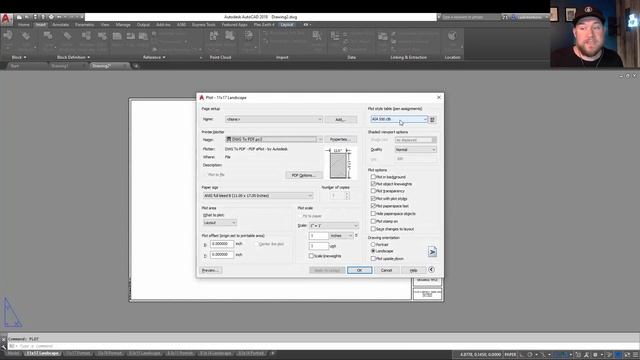The height and width of the screenshot is (360, 640).
Task: Click the Edit Attribute icon in the Block panel
Action: [27, 37]
